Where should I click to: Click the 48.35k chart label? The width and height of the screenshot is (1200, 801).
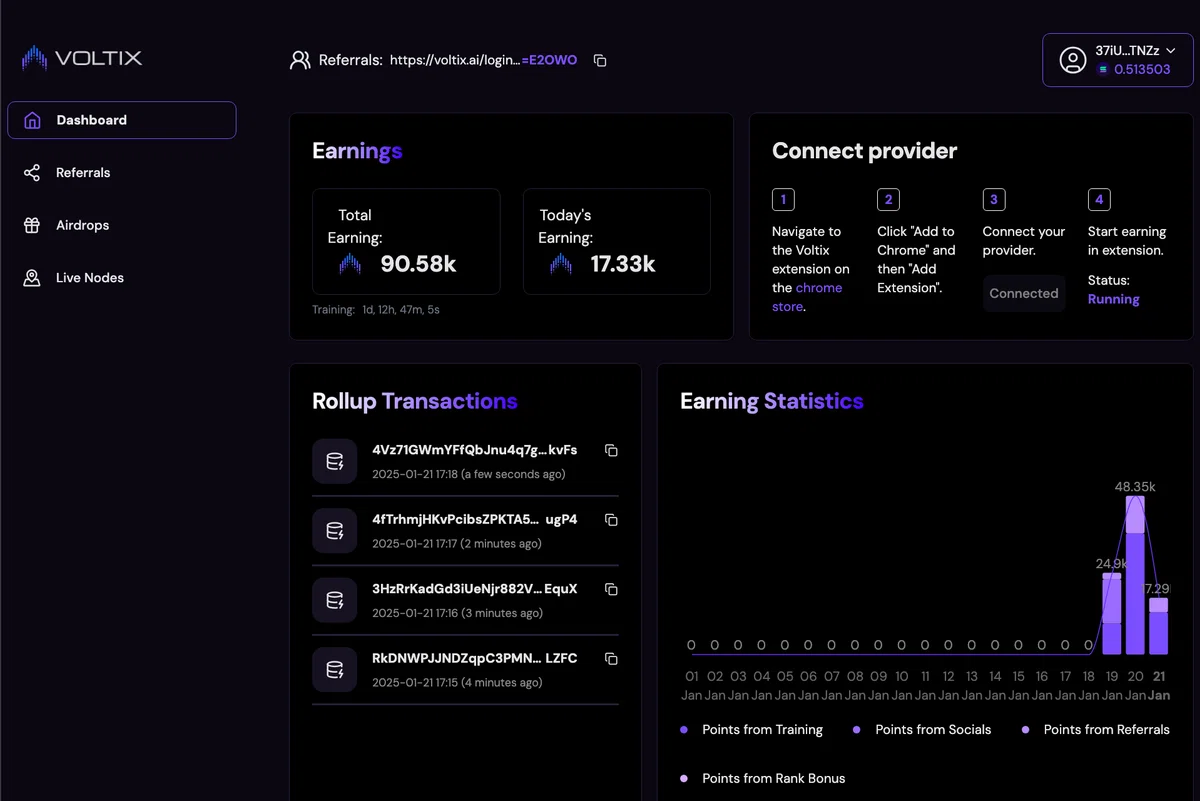(x=1135, y=487)
